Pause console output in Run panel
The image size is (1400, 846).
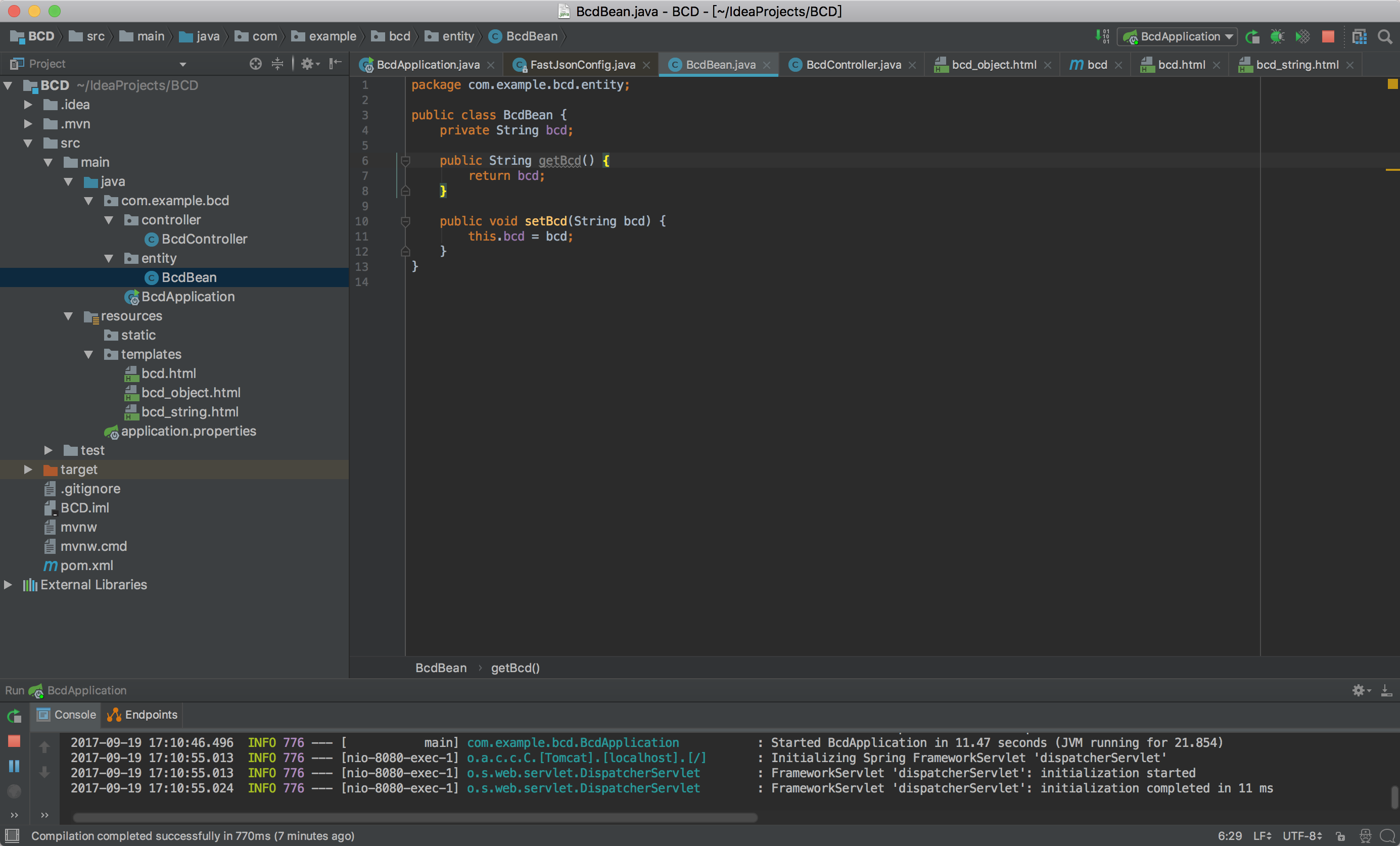coord(14,766)
